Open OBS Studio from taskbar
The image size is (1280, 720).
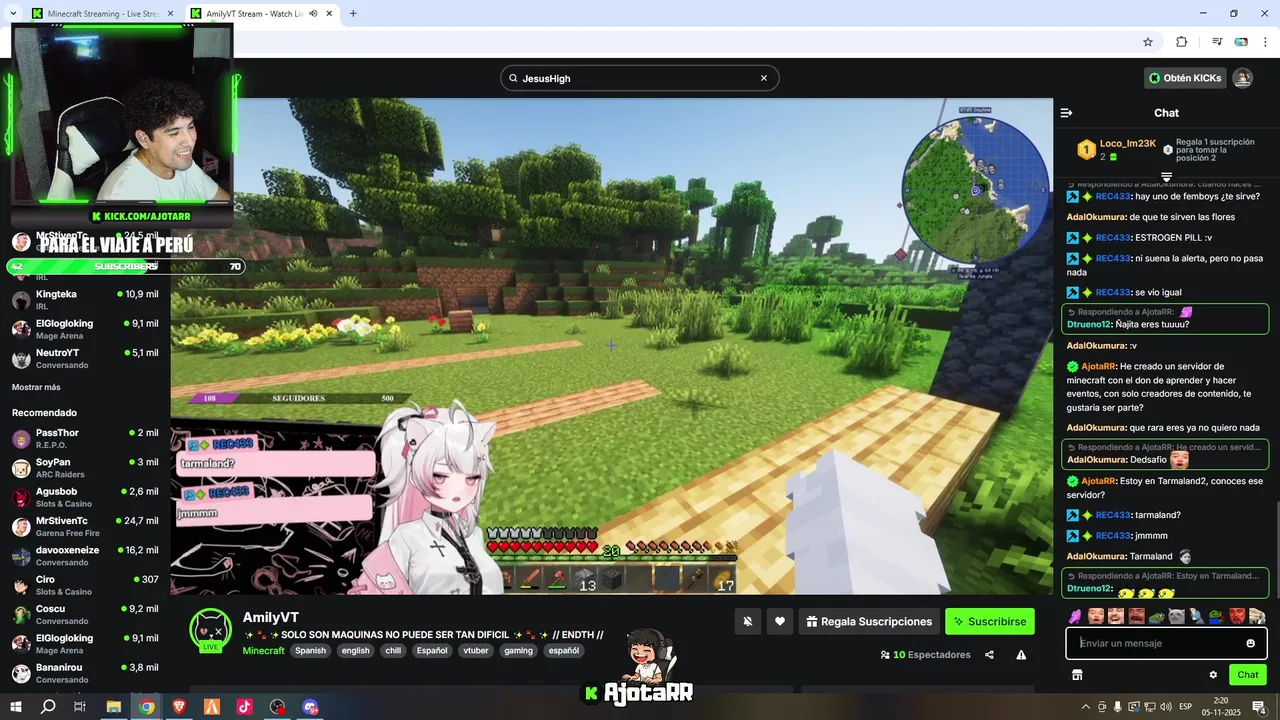277,707
